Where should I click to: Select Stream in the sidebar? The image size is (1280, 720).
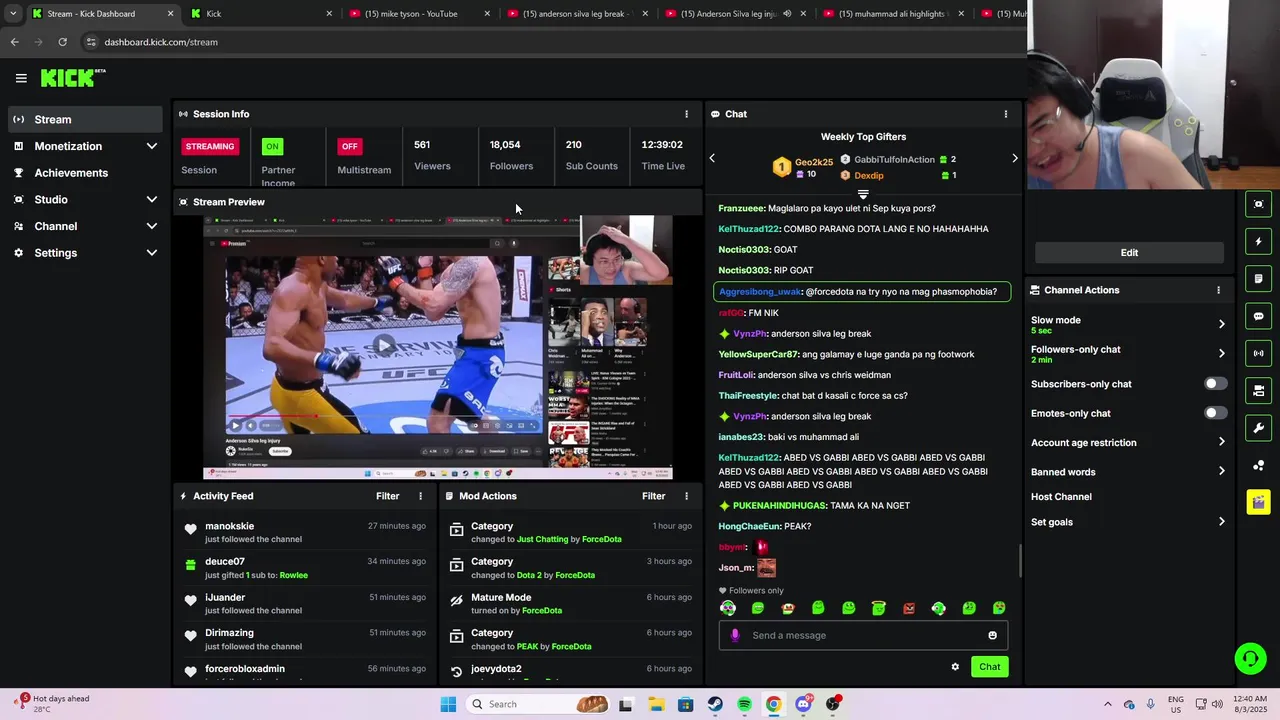click(85, 119)
